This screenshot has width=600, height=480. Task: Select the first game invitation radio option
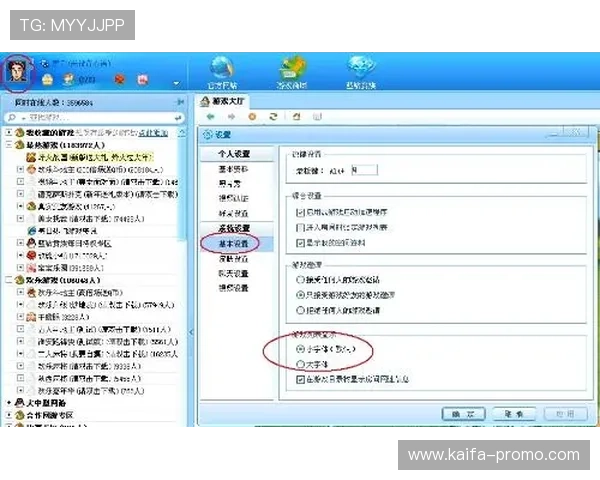[300, 279]
